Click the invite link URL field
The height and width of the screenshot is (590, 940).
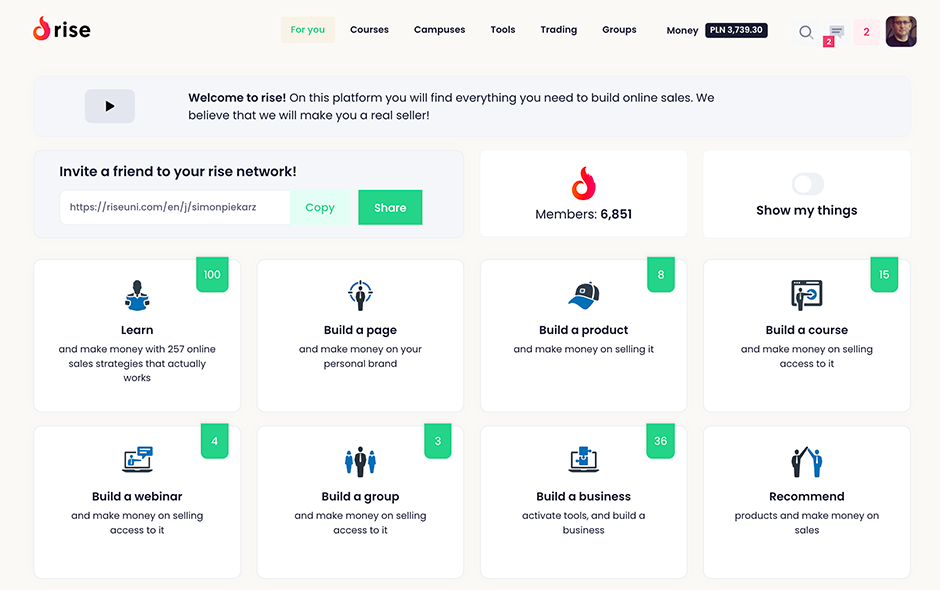coord(175,208)
